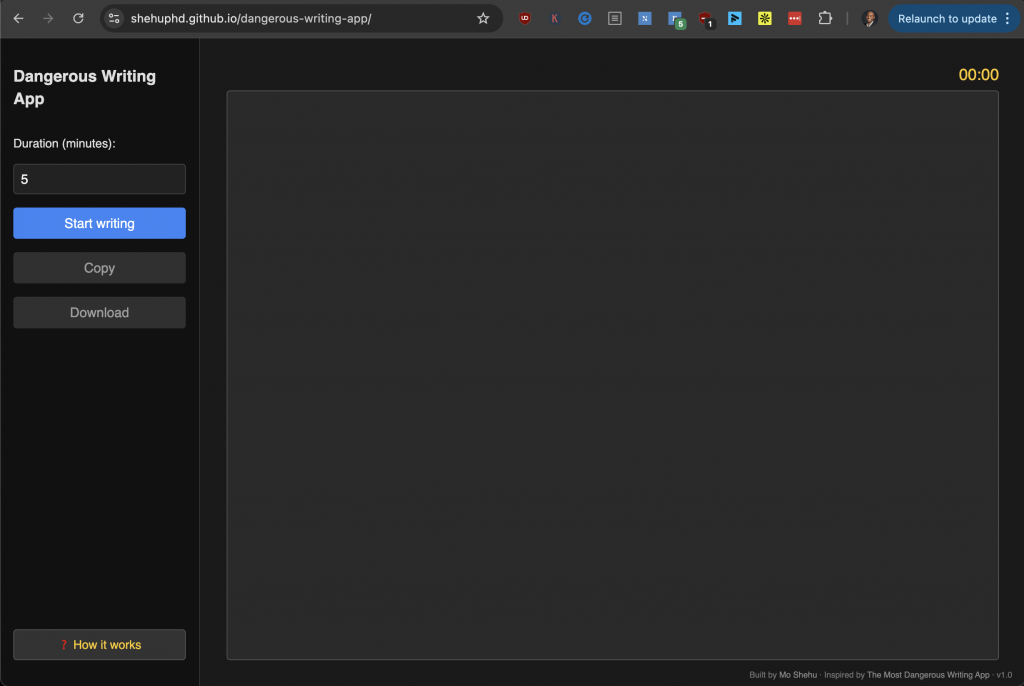Click the Duration (minutes) label

[64, 143]
